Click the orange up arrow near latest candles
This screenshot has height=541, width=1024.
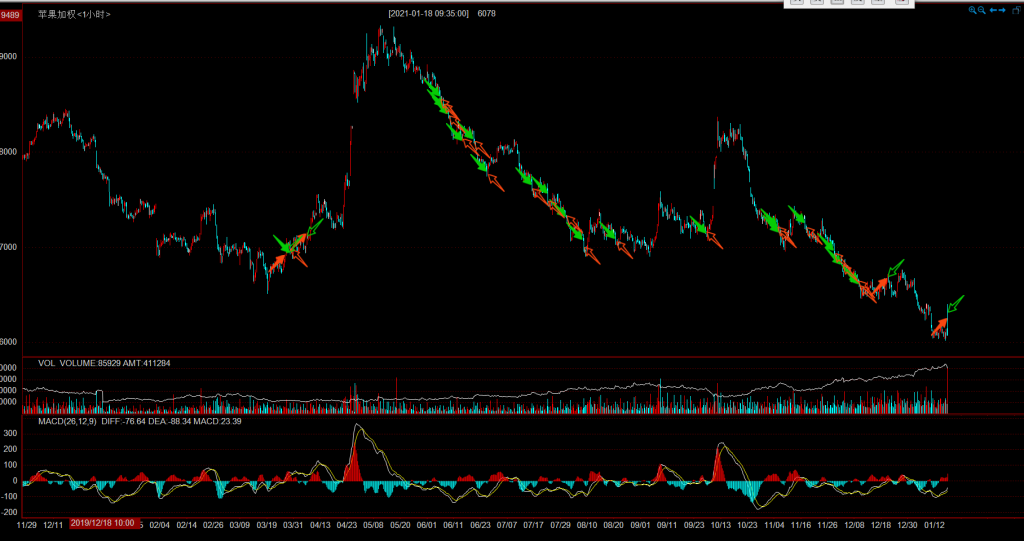[x=939, y=325]
